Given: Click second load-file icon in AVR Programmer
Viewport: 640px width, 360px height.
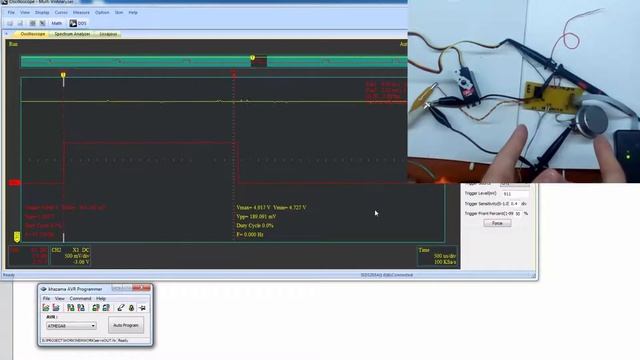Looking at the screenshot, I should 56,308.
